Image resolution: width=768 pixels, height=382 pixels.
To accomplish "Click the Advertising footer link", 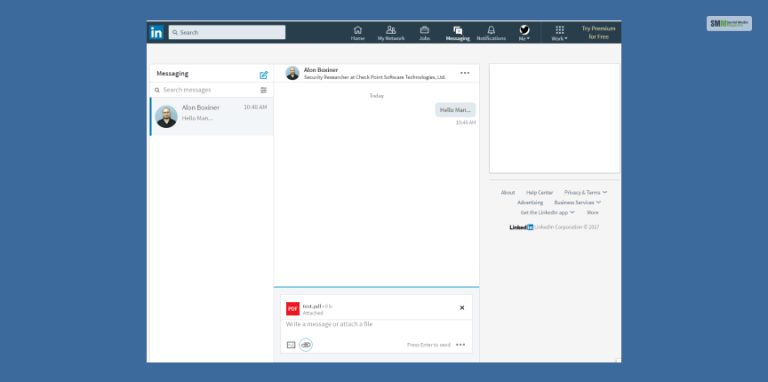I will pyautogui.click(x=530, y=202).
